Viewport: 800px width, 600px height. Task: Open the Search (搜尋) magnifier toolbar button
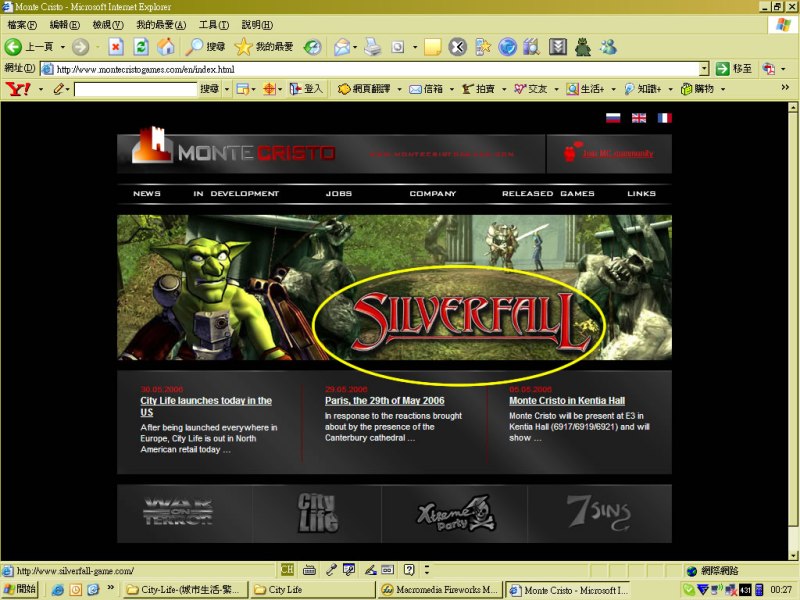[x=205, y=47]
